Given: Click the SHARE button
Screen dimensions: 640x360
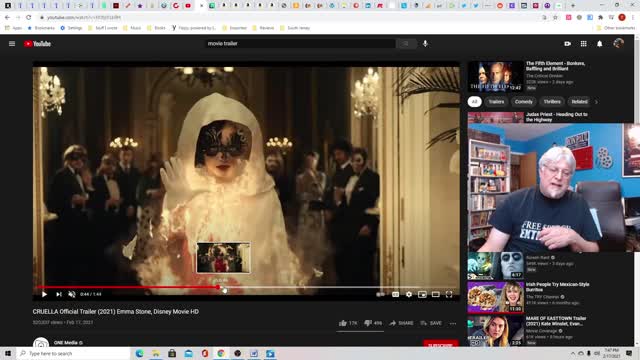Looking at the screenshot, I should point(401,323).
